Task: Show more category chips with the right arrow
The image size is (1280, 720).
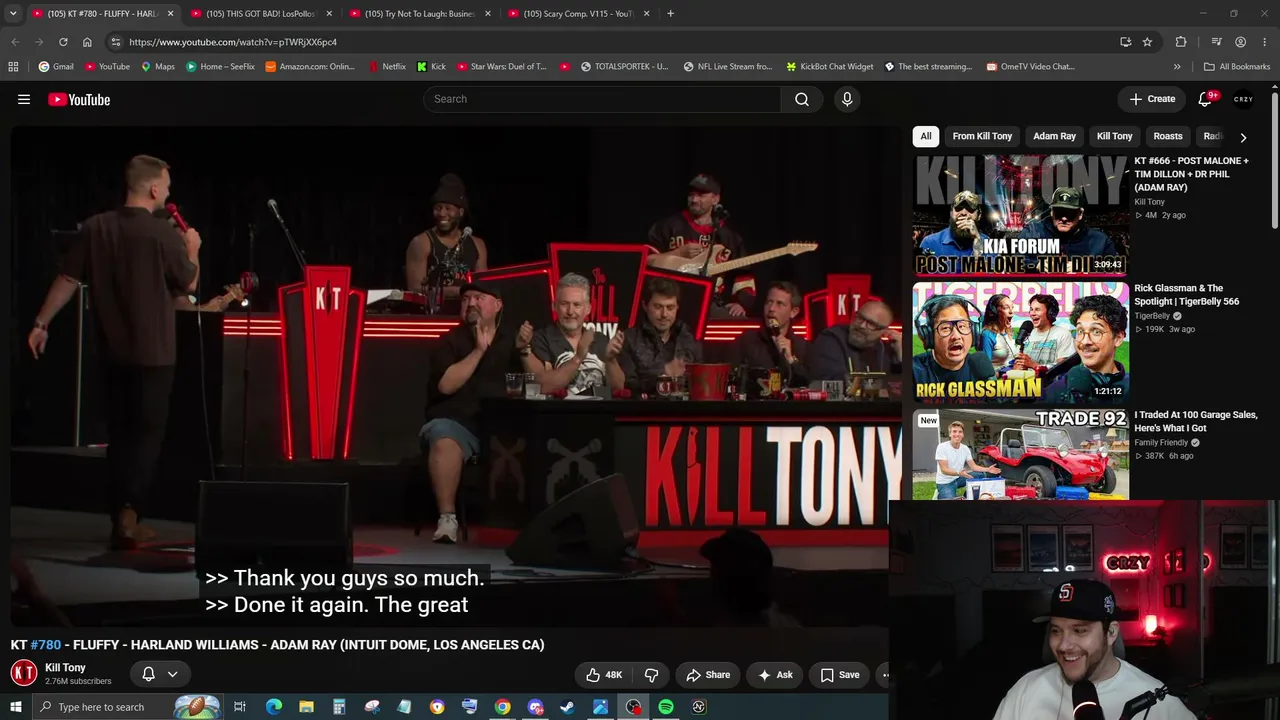Action: pos(1243,137)
